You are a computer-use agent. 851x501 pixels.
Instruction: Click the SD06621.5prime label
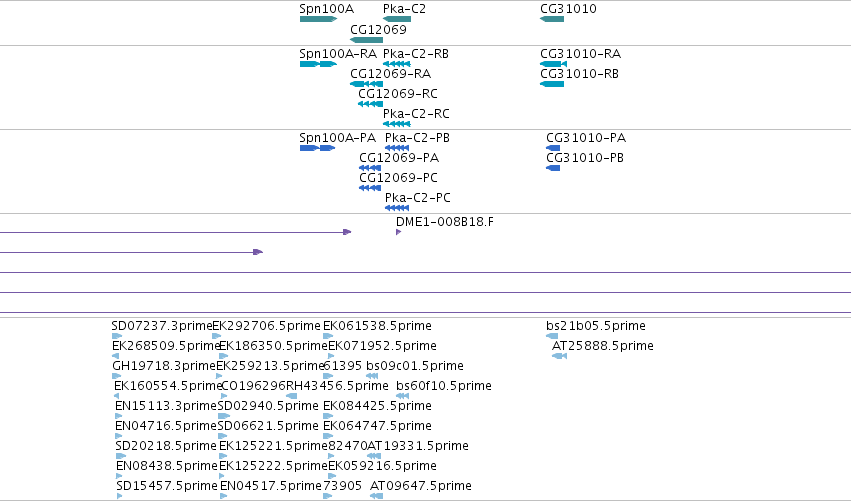[x=268, y=427]
